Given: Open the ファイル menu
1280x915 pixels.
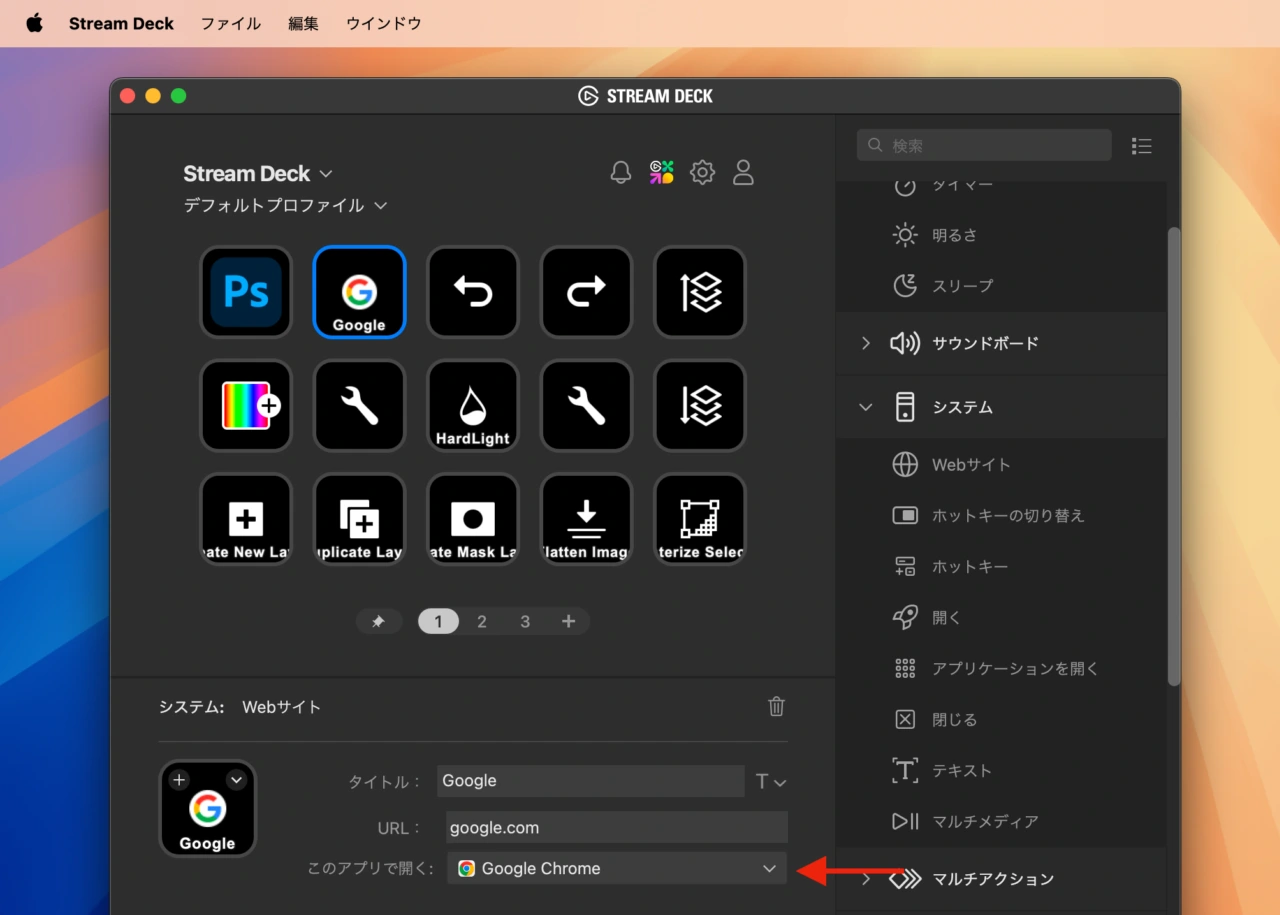Looking at the screenshot, I should 231,23.
